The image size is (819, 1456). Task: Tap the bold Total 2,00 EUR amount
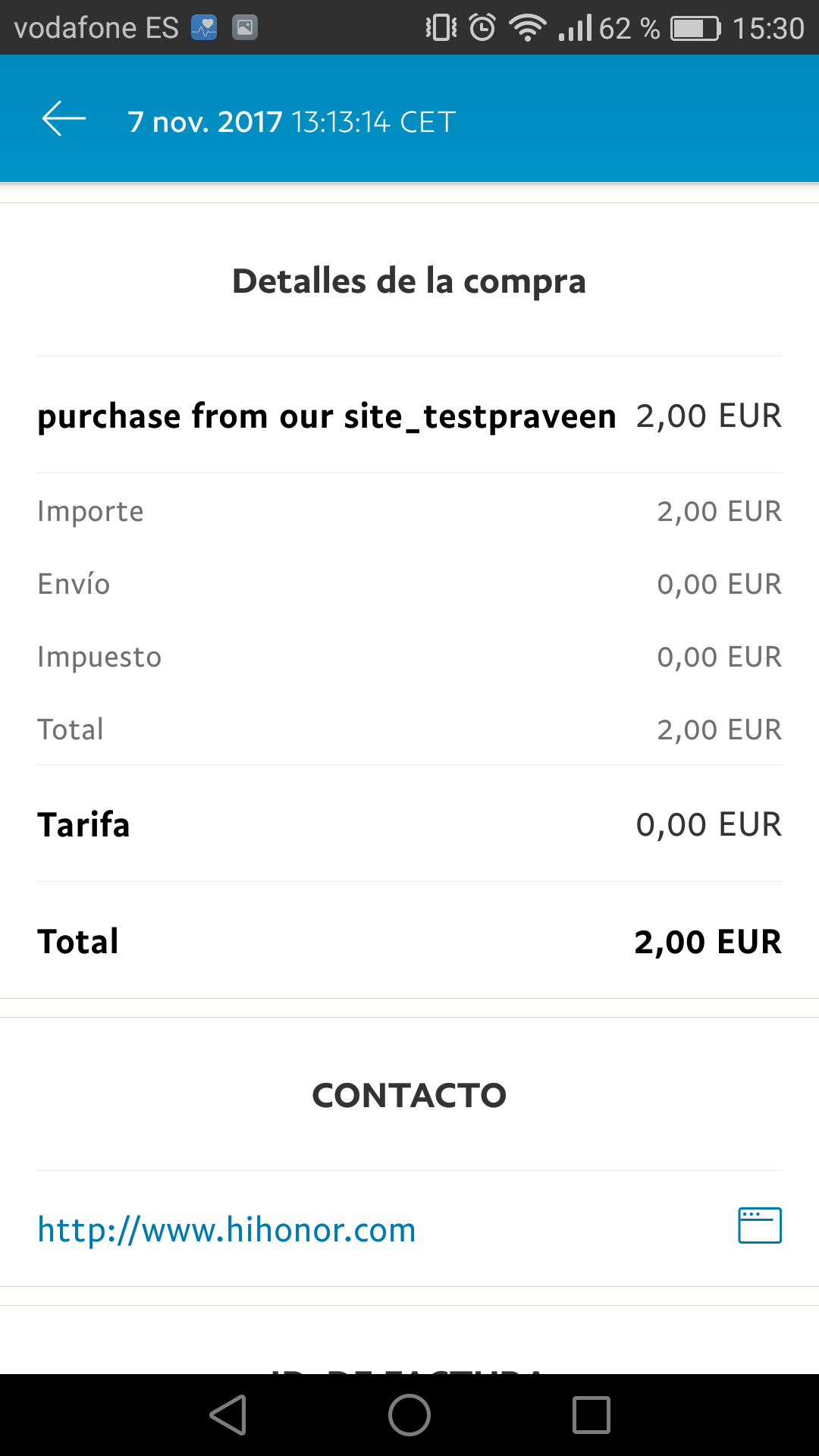(707, 942)
